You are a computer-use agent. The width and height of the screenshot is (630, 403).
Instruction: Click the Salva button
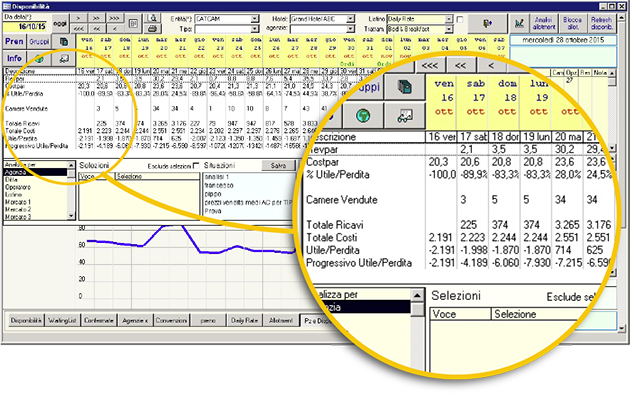click(278, 166)
